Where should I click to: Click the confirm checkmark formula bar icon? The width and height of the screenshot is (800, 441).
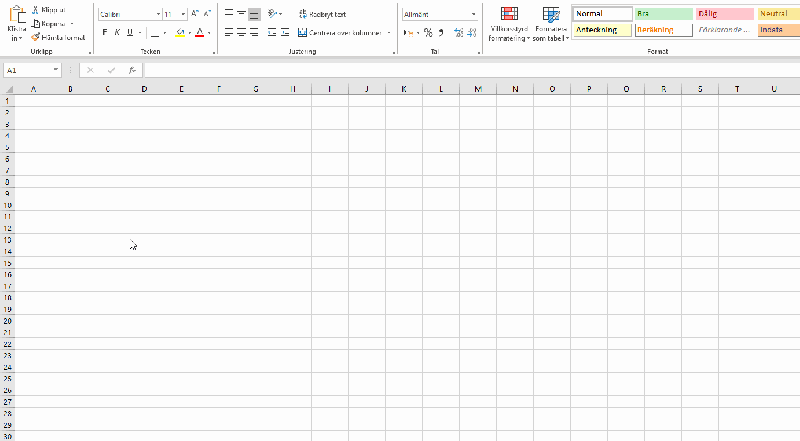point(111,70)
